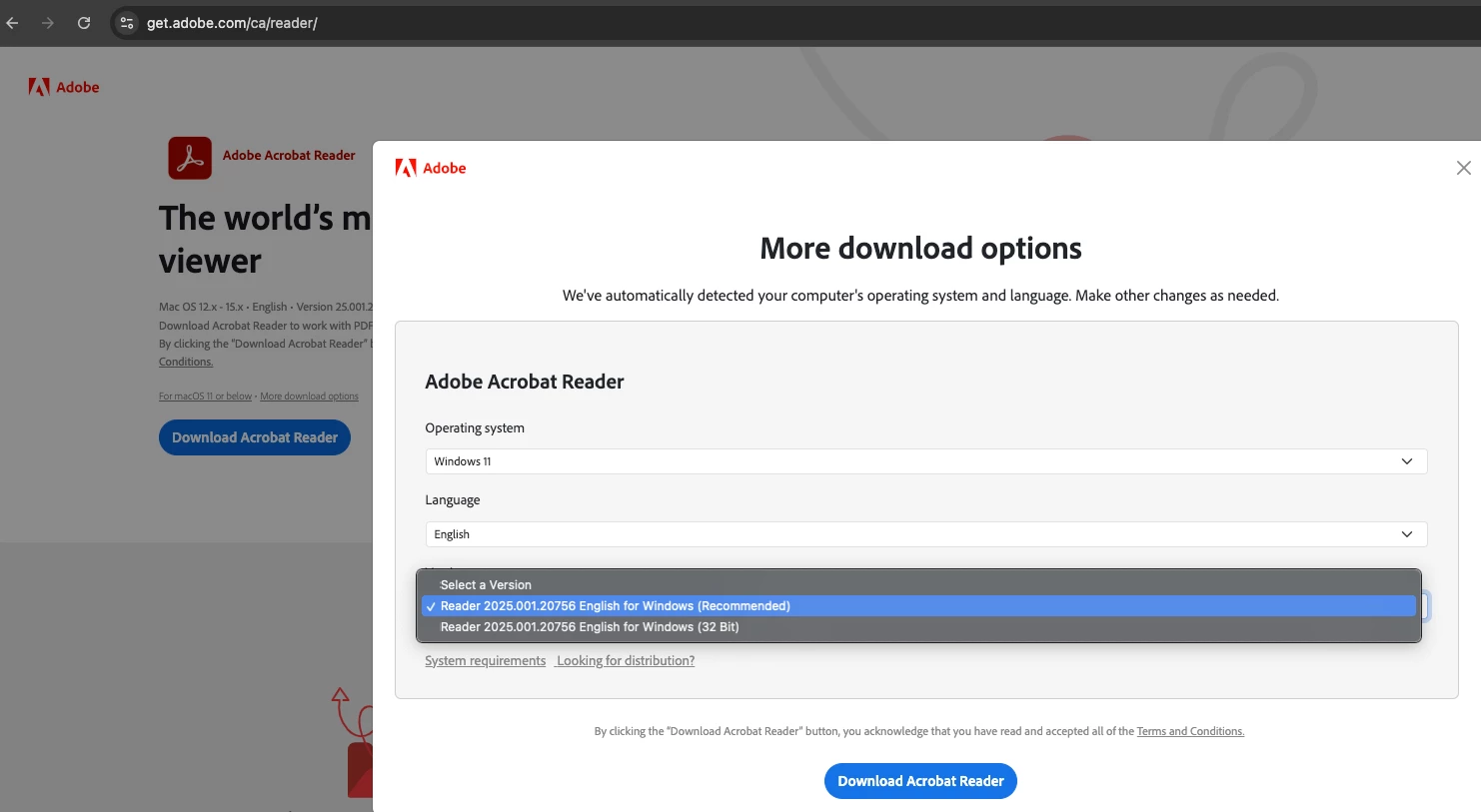This screenshot has width=1481, height=812.
Task: Select Reader 2025.001.20756 English for Windows (32 Bit)
Action: click(918, 627)
